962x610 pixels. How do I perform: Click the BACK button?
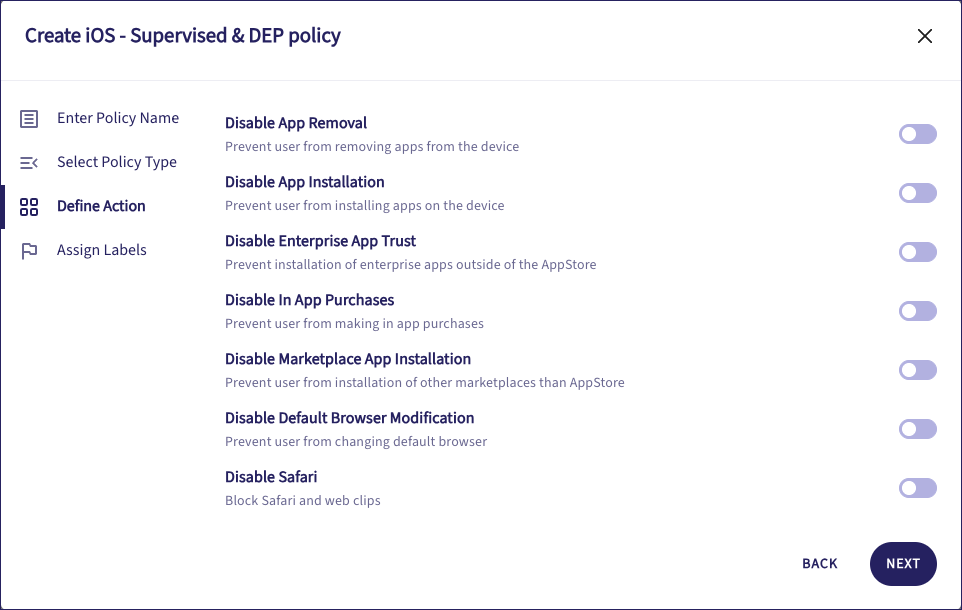819,564
